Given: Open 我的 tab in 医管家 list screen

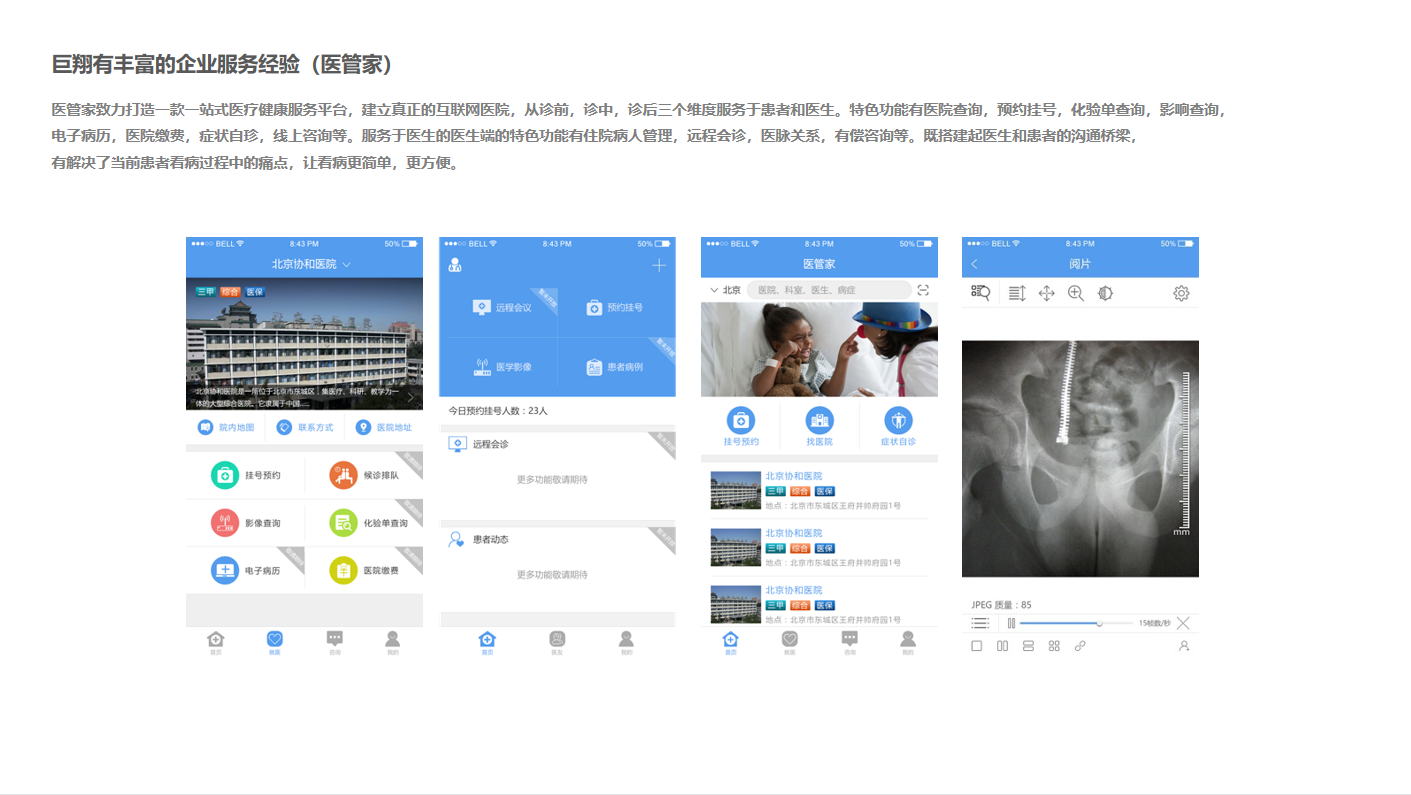Looking at the screenshot, I should (907, 641).
